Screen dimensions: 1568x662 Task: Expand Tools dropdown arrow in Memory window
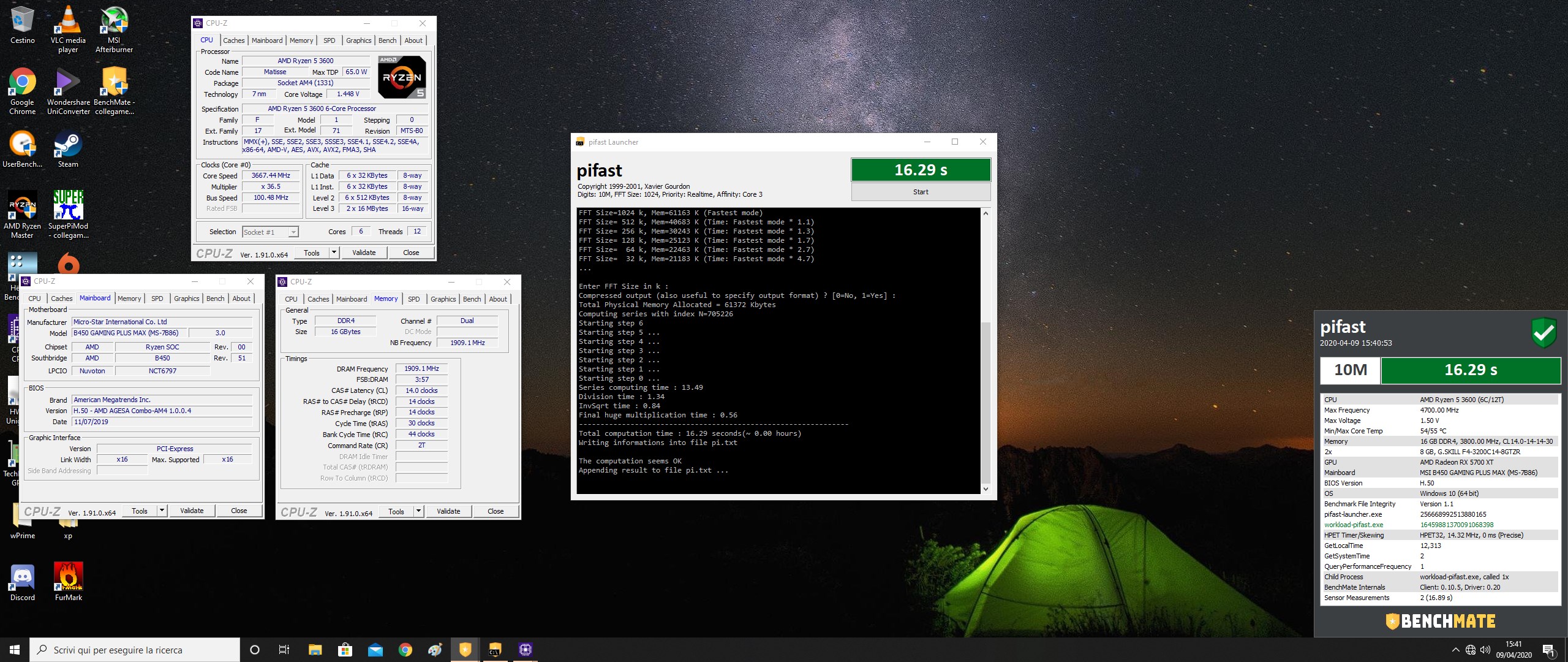[x=418, y=511]
